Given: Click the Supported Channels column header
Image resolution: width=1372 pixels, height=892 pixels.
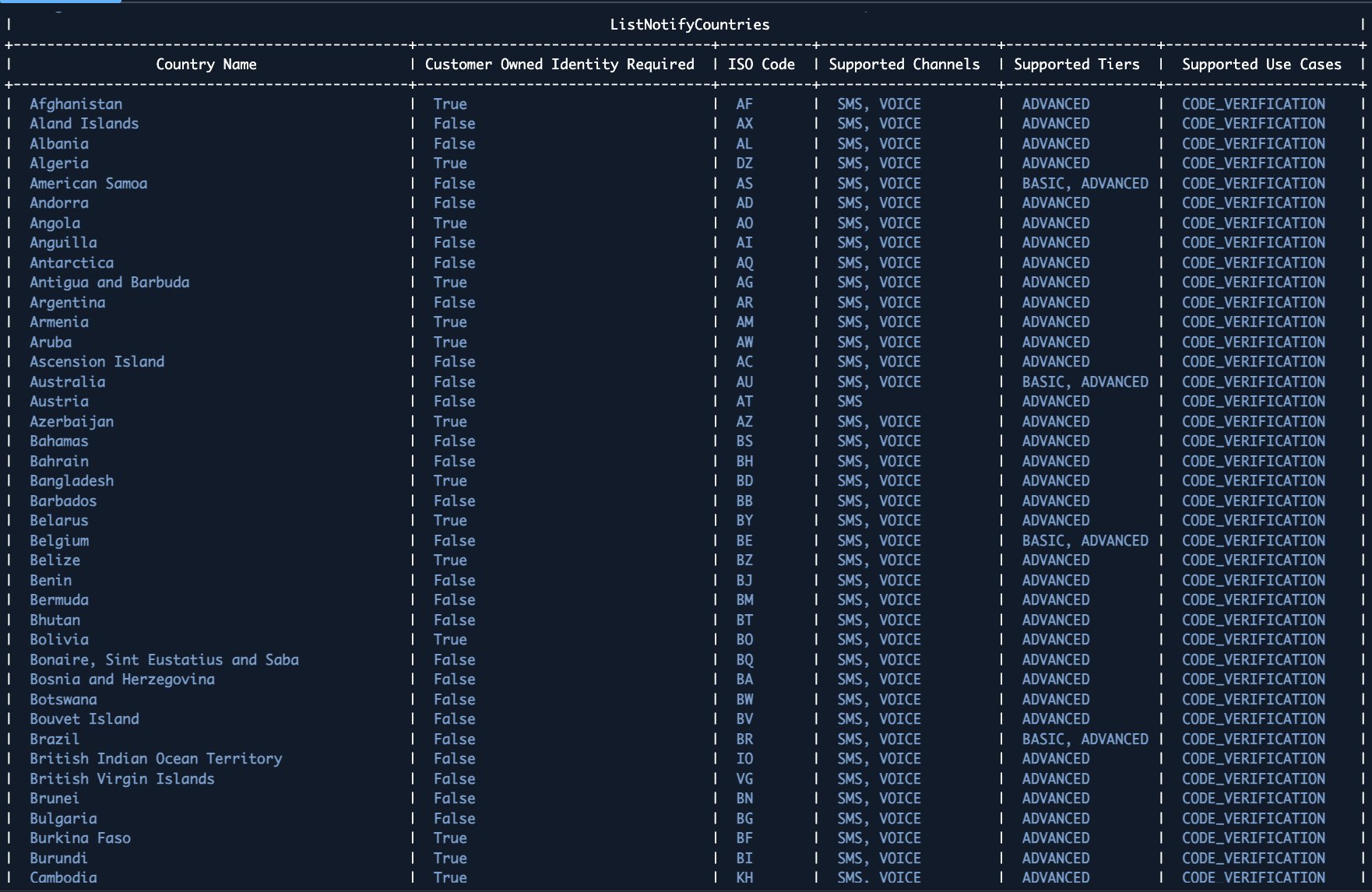Looking at the screenshot, I should tap(904, 64).
